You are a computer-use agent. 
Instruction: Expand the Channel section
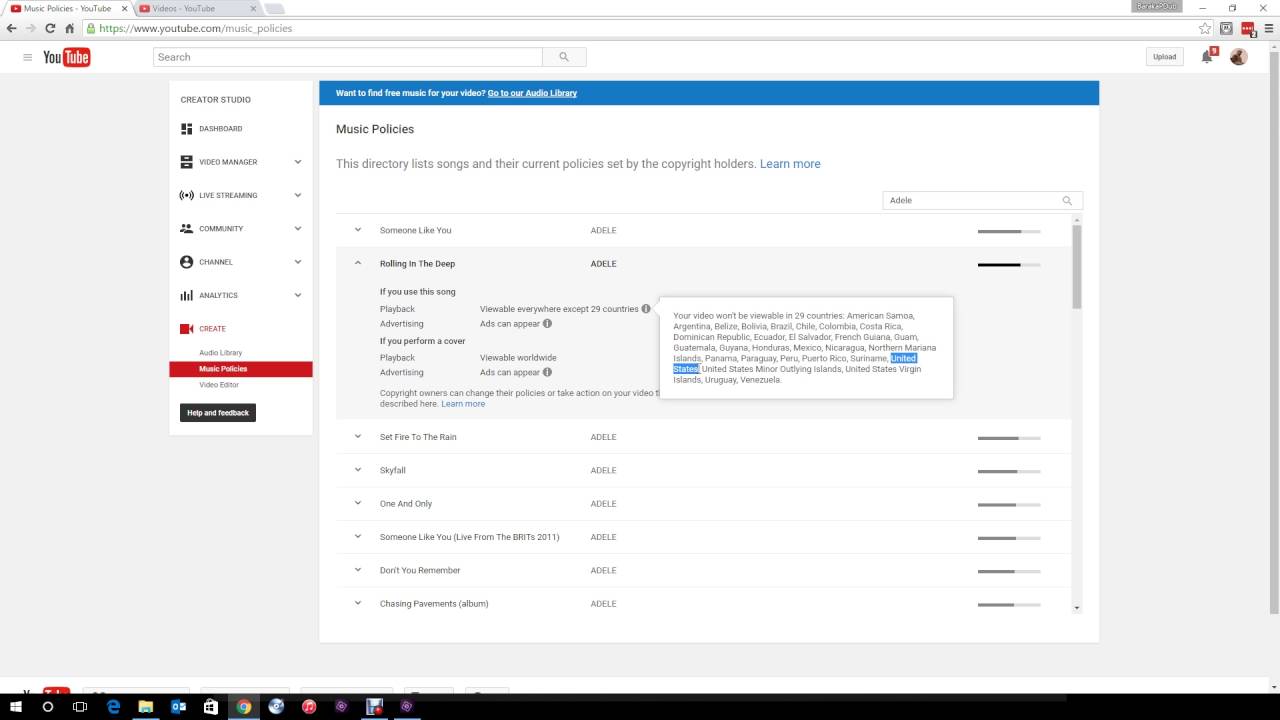pyautogui.click(x=298, y=262)
